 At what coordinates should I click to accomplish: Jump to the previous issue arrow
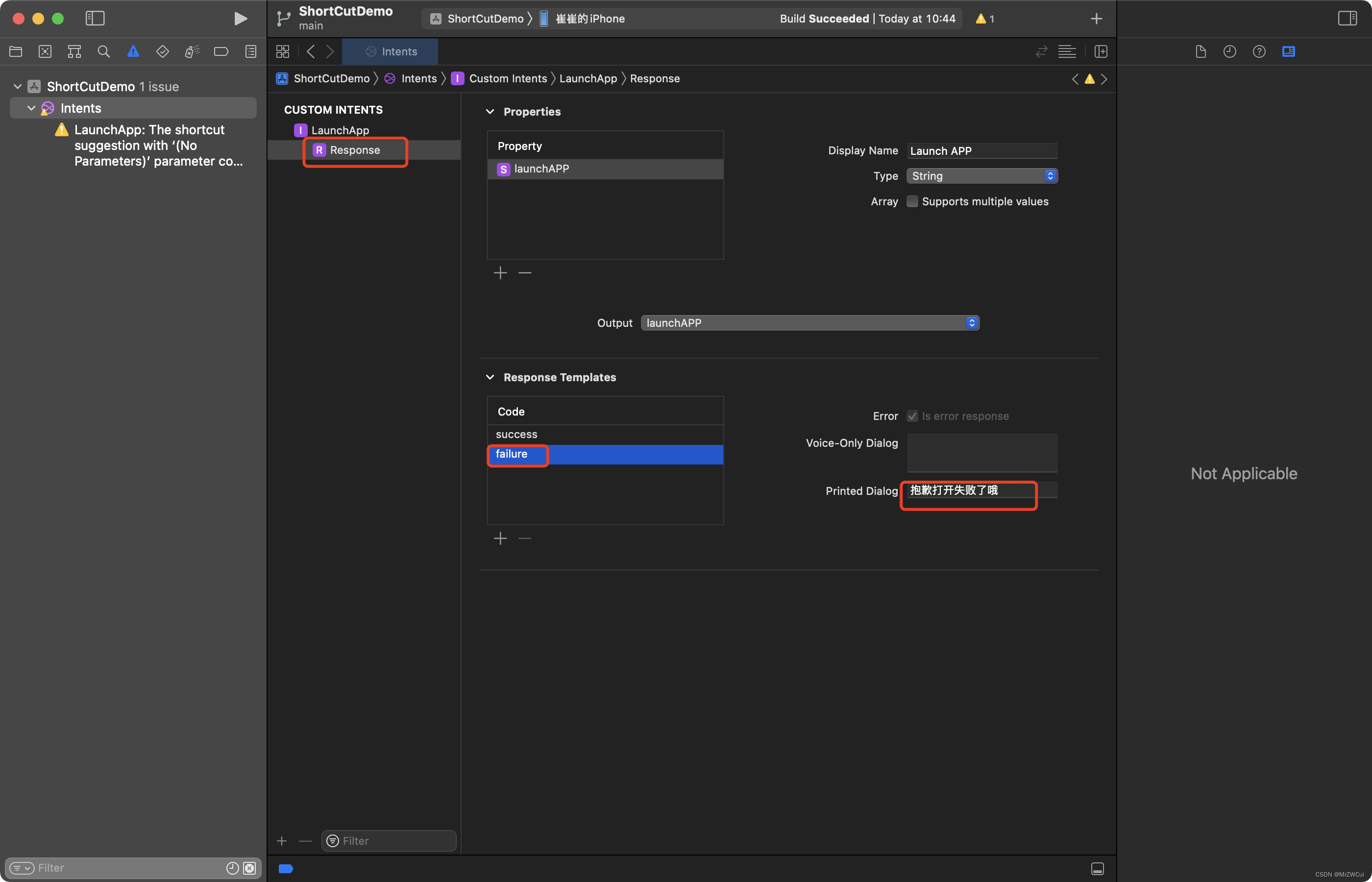1075,79
